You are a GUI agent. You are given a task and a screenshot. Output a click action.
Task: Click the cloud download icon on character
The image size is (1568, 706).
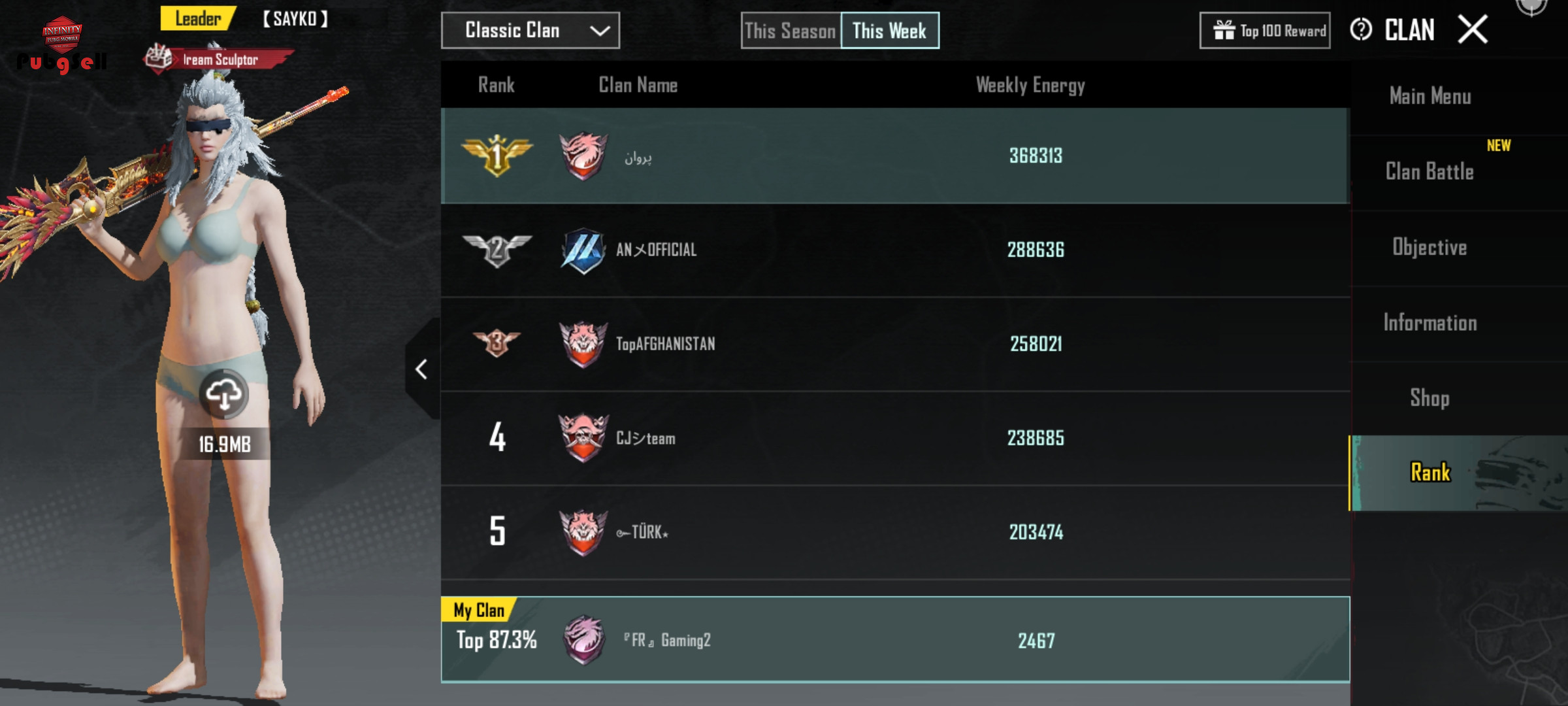[224, 394]
